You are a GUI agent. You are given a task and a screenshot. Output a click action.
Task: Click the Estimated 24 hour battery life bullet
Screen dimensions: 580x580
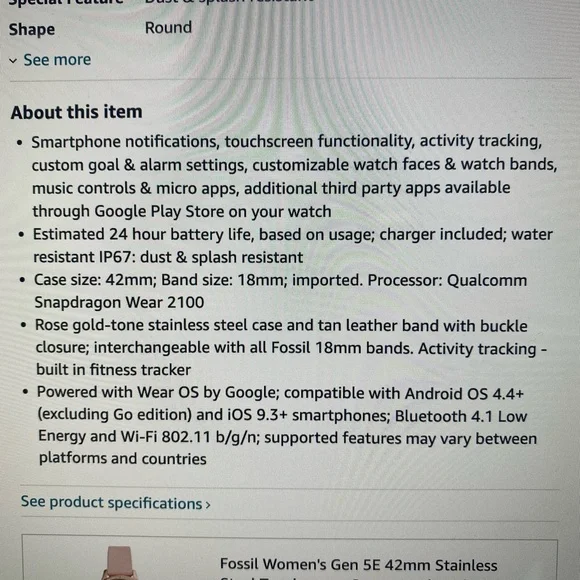click(293, 246)
